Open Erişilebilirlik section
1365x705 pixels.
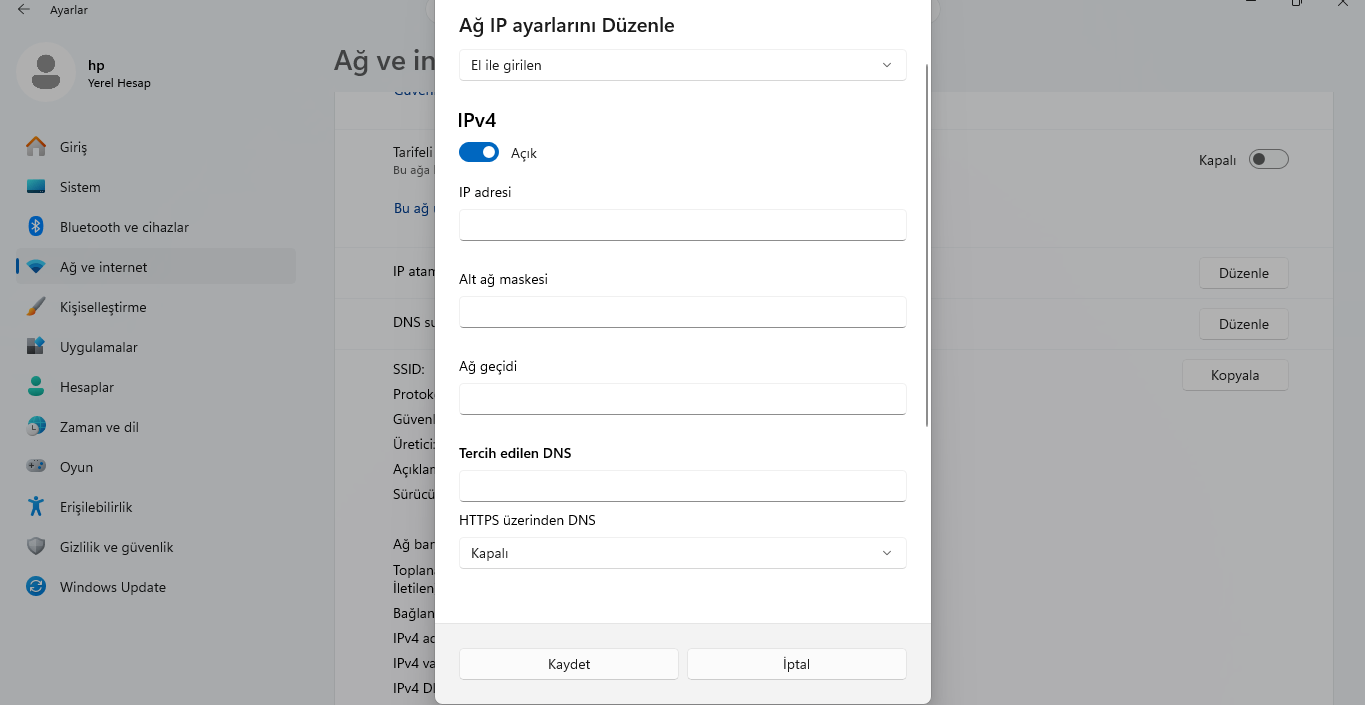tap(156, 507)
